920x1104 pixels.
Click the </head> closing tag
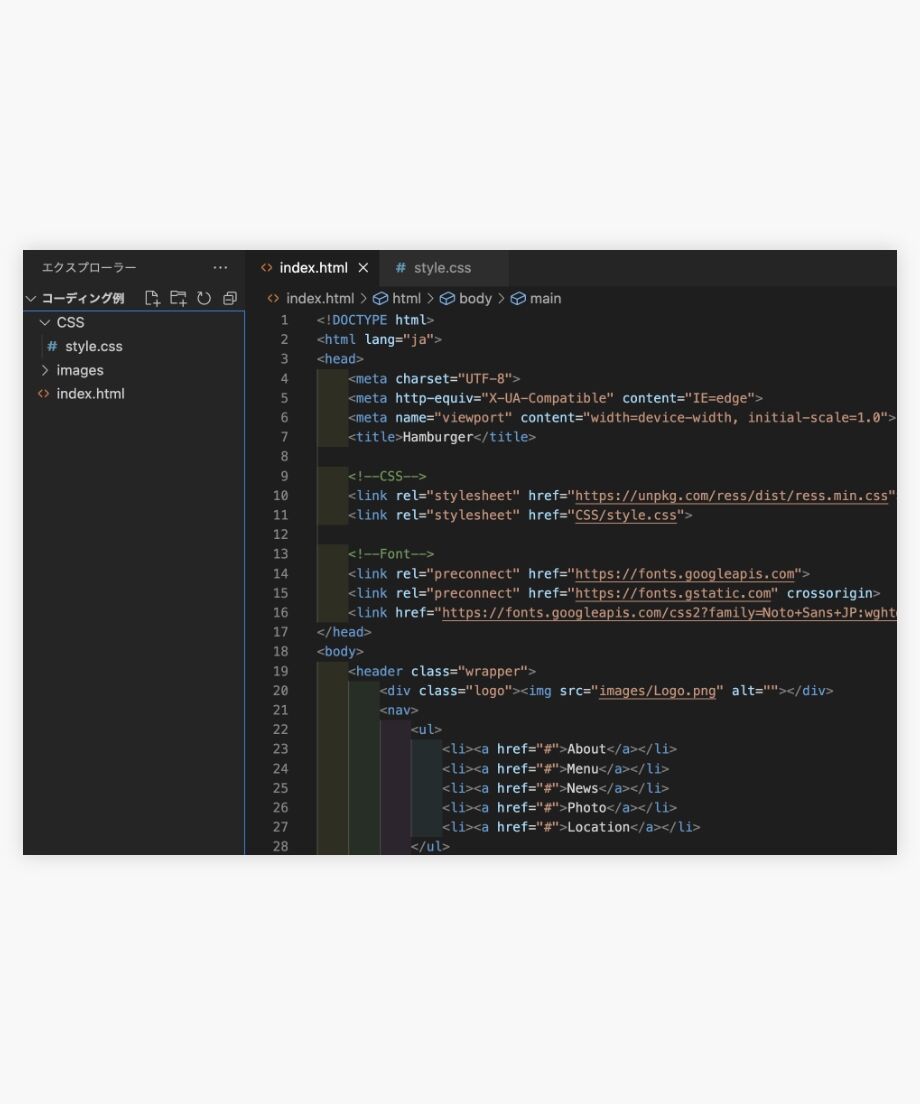pos(344,632)
